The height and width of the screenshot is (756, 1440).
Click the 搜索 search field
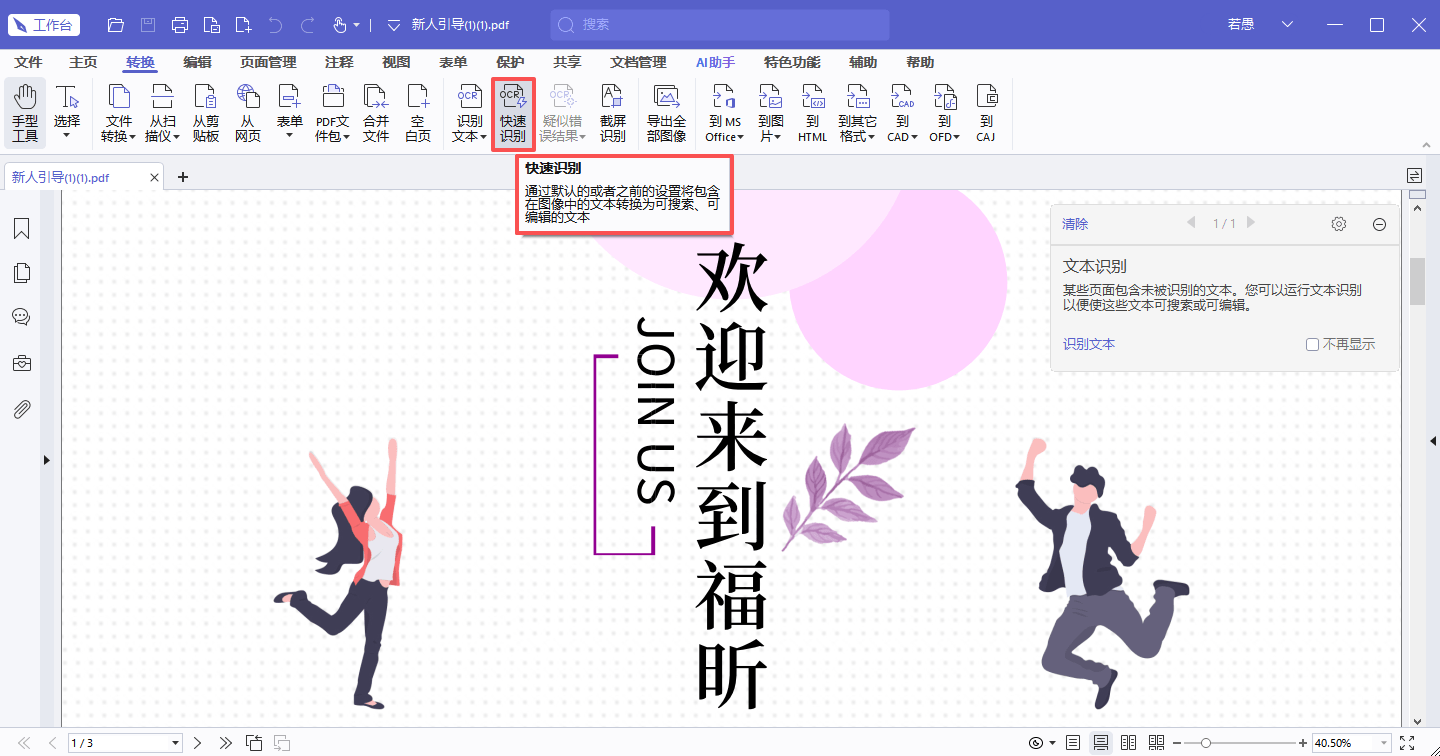click(720, 25)
